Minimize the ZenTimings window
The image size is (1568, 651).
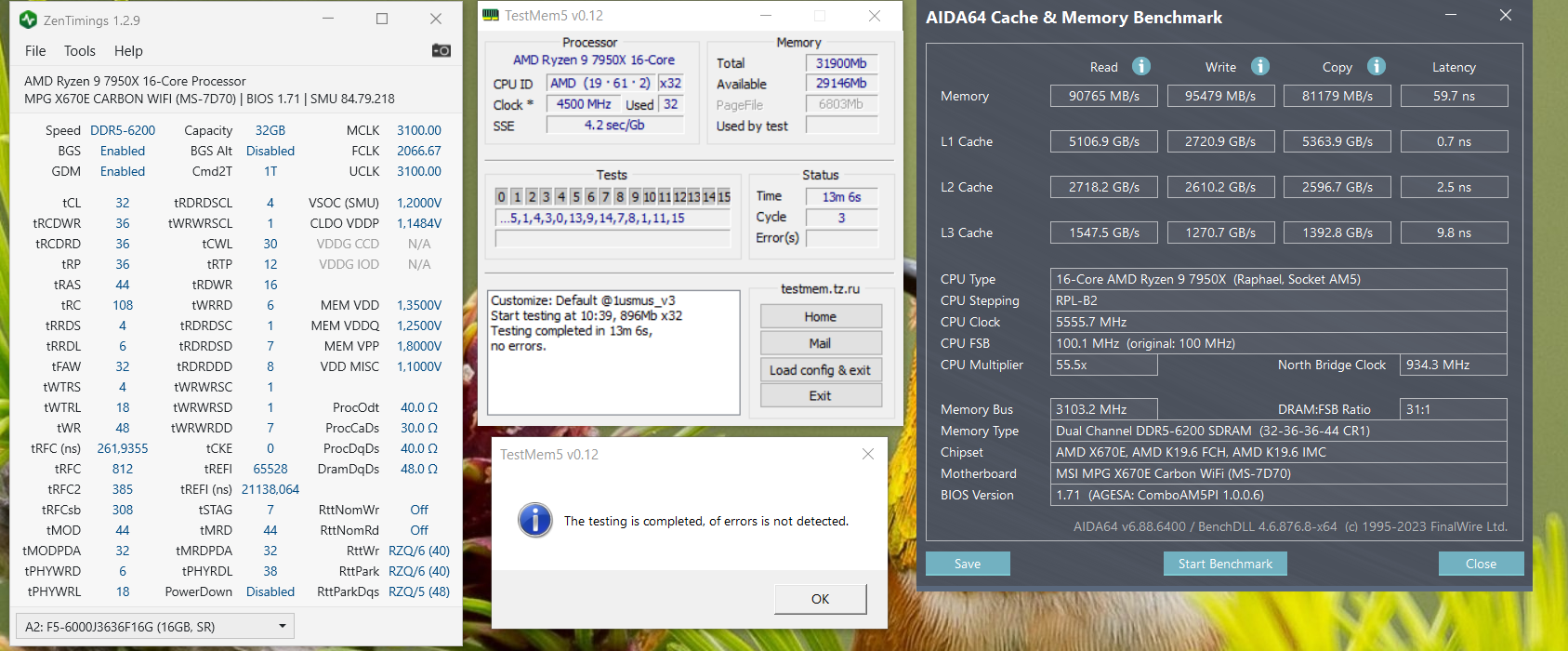(328, 19)
